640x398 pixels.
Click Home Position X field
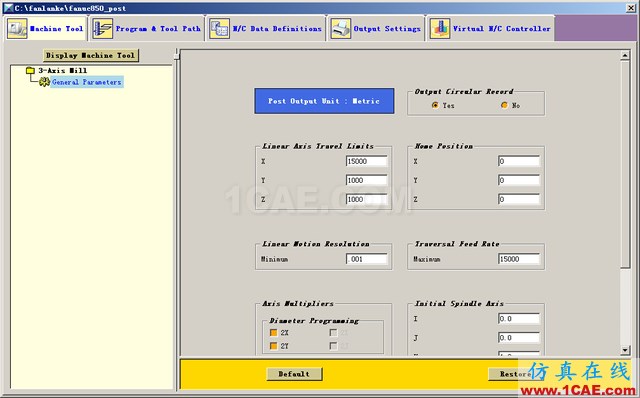click(519, 161)
